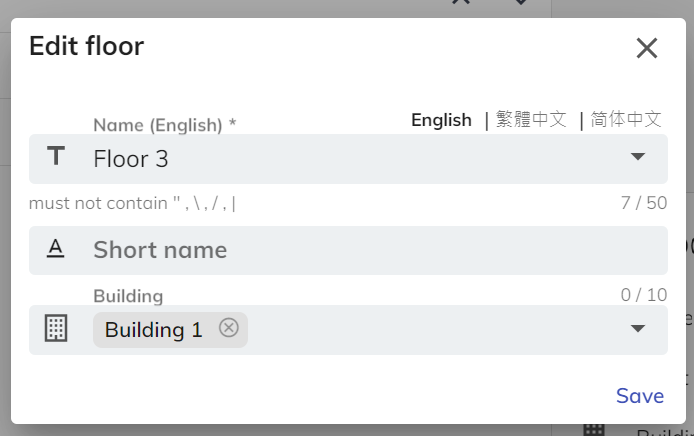Click the underlined 'A' Short name icon

(x=56, y=250)
